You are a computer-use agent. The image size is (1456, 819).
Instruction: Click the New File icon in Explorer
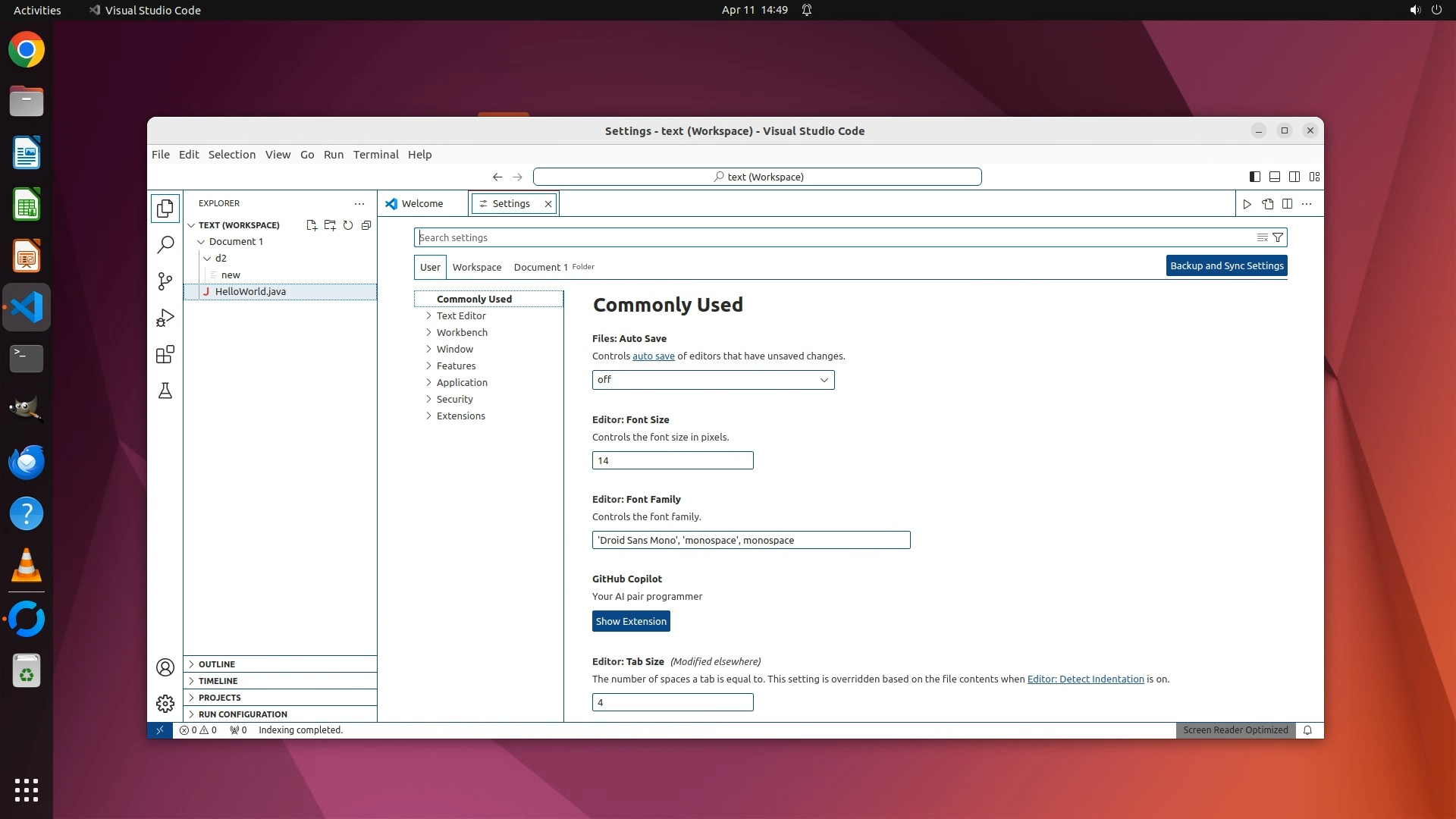click(311, 225)
